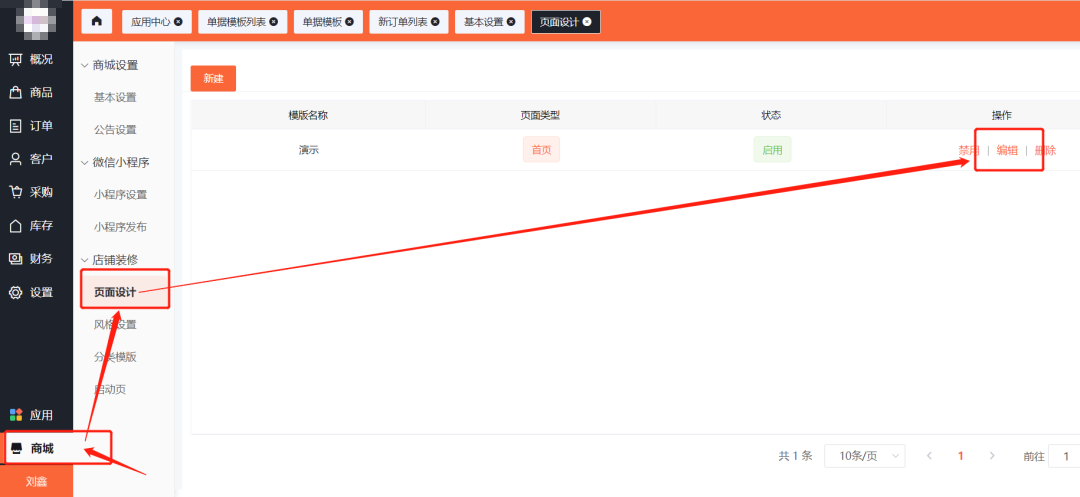
Task: Open the 10条/页 page size dropdown
Action: [x=864, y=456]
